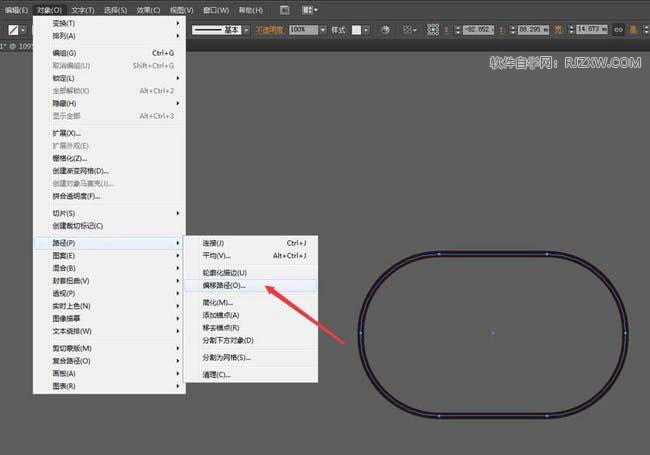The image size is (650, 455).
Task: Expand the 锁定(L) submenu
Action: point(109,78)
